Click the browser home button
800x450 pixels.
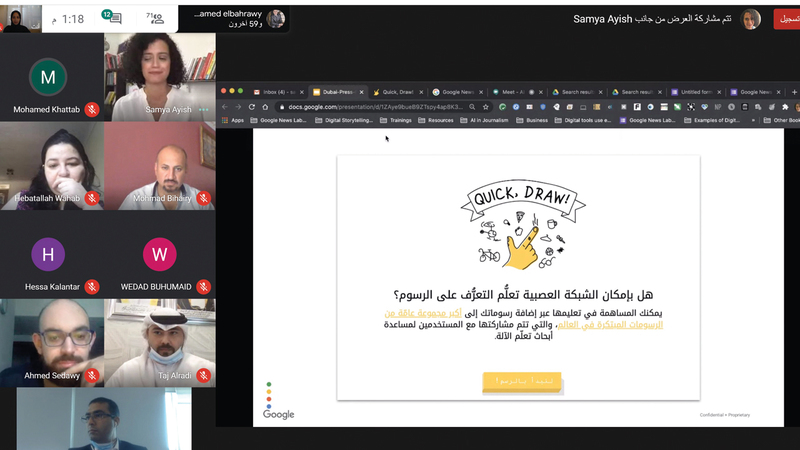pyautogui.click(x=266, y=106)
